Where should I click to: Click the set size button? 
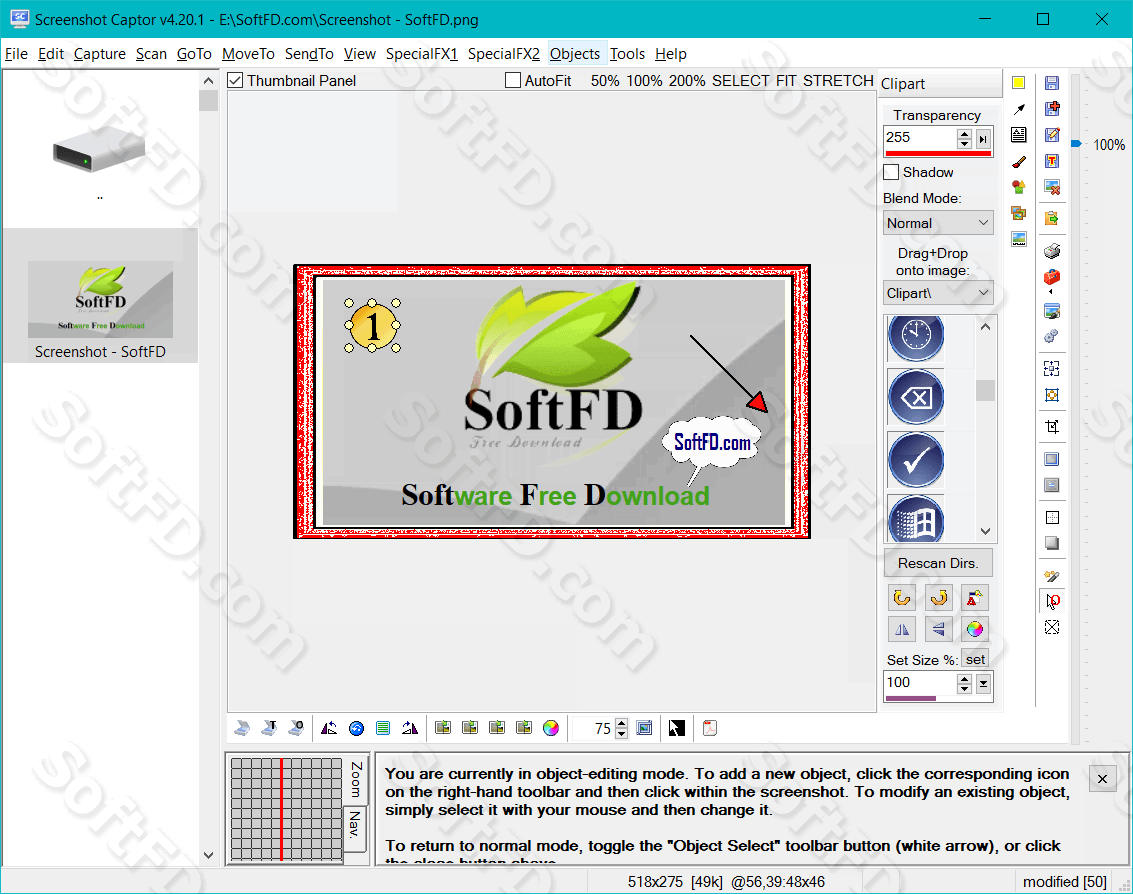(975, 659)
